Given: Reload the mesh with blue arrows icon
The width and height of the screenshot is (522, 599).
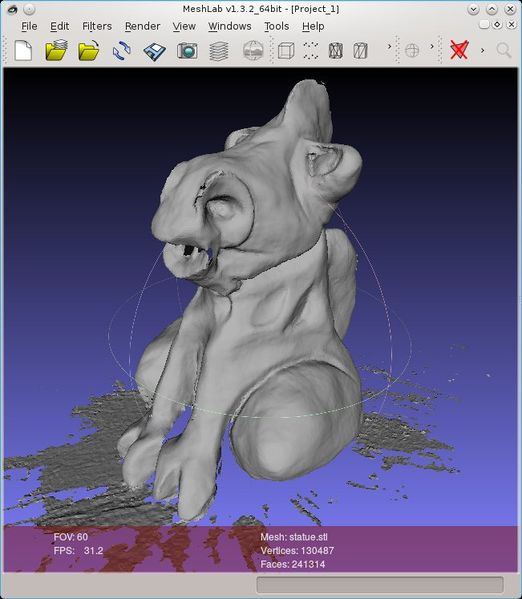Looking at the screenshot, I should [122, 50].
